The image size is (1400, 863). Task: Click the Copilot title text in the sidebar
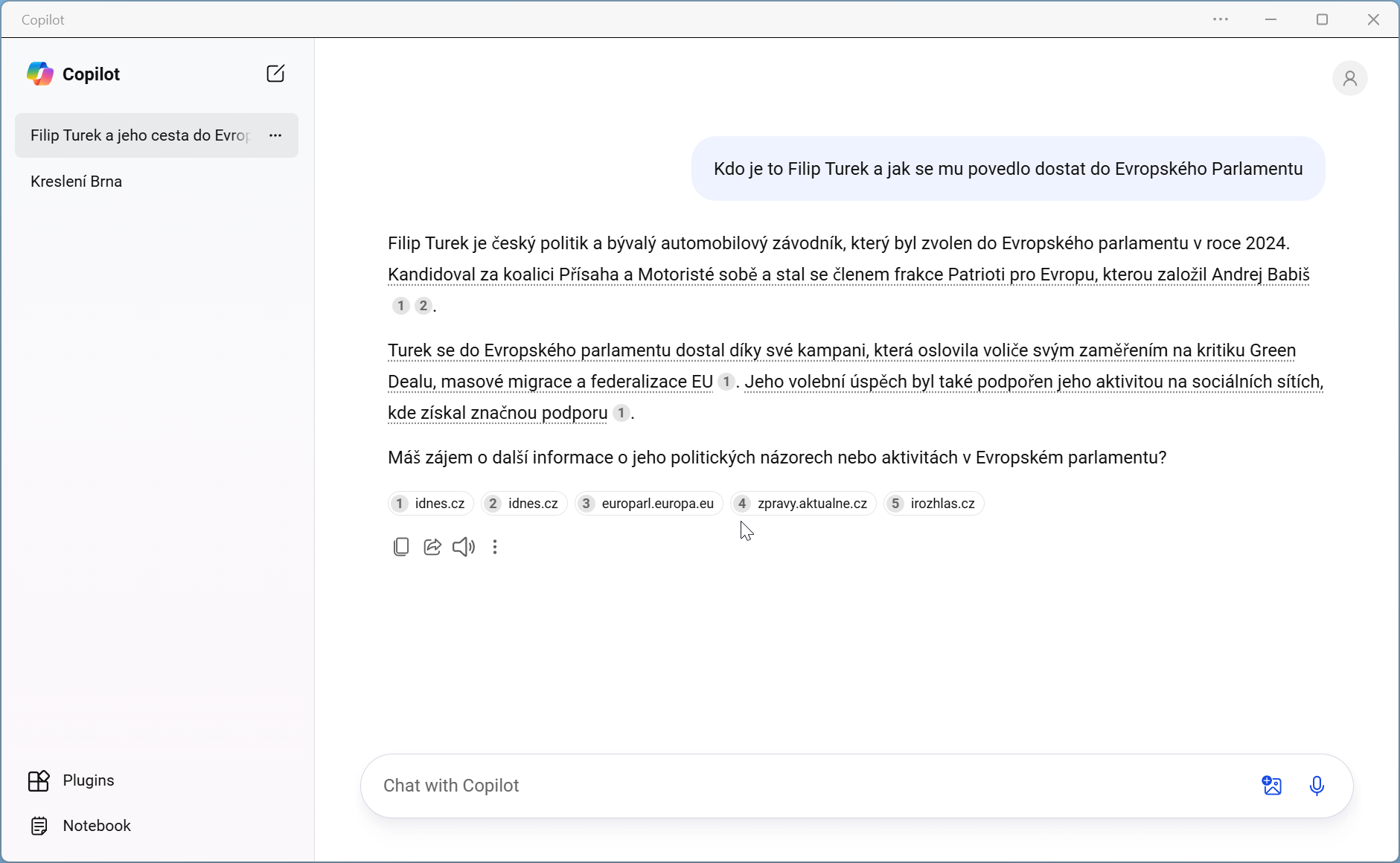tap(91, 74)
